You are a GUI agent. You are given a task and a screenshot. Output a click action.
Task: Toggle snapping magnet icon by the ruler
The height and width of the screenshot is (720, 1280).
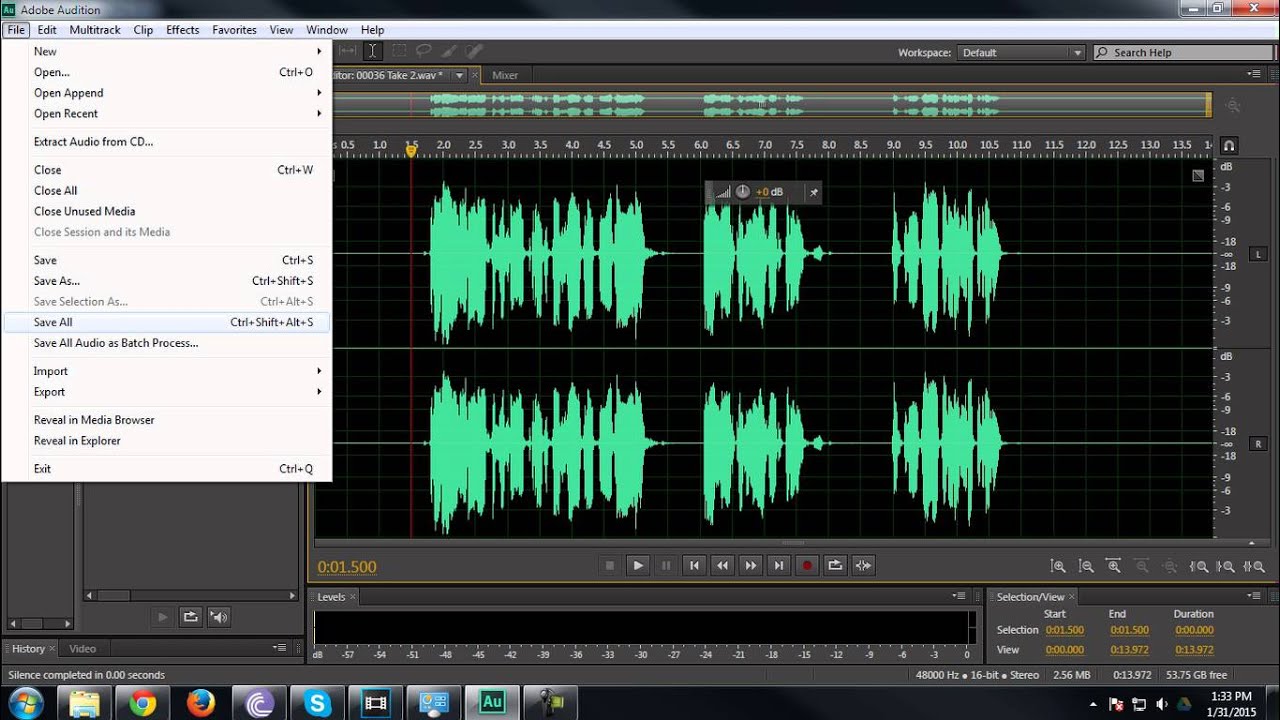1229,145
